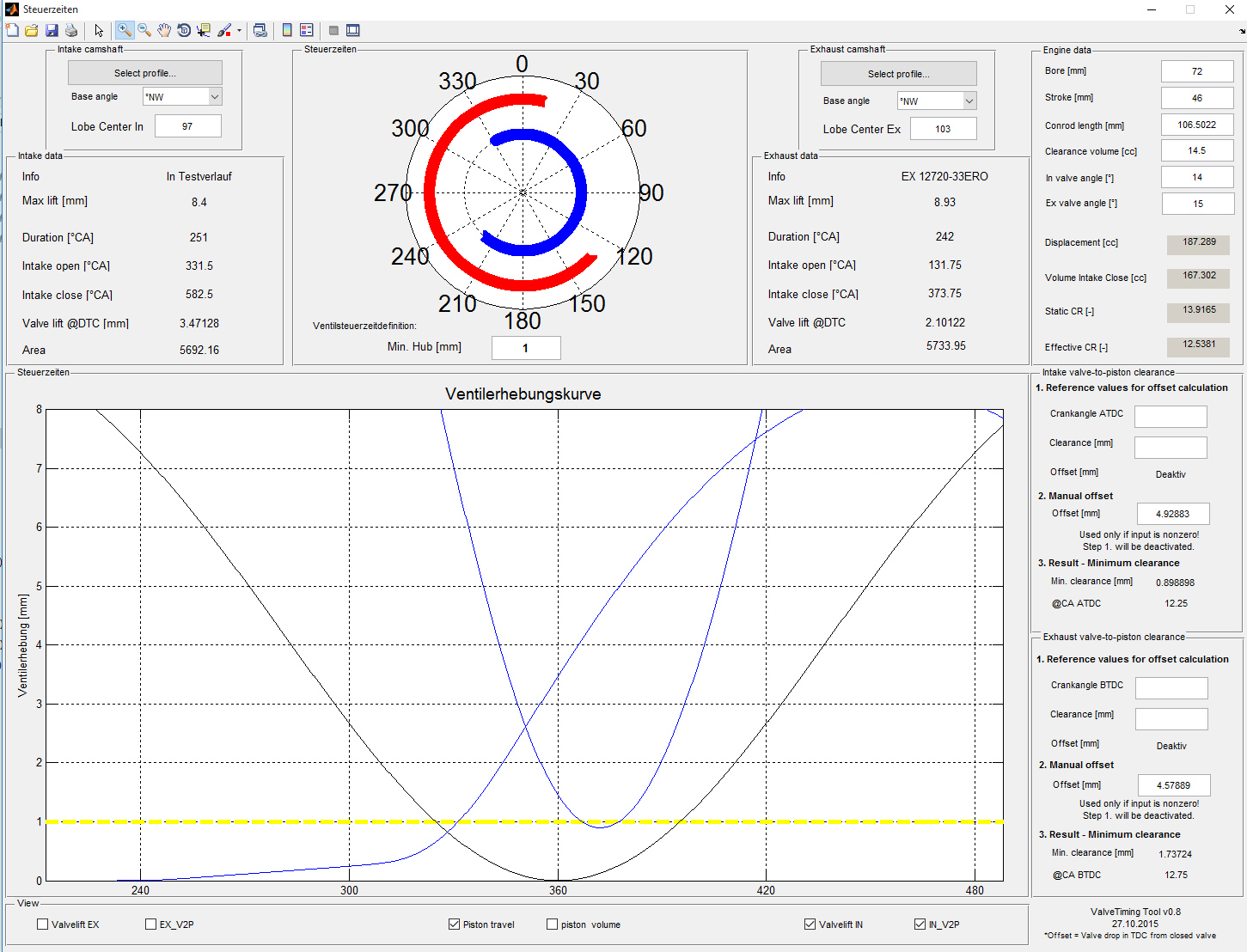
Task: Select the Zoom In magnifier tool
Action: (x=125, y=31)
